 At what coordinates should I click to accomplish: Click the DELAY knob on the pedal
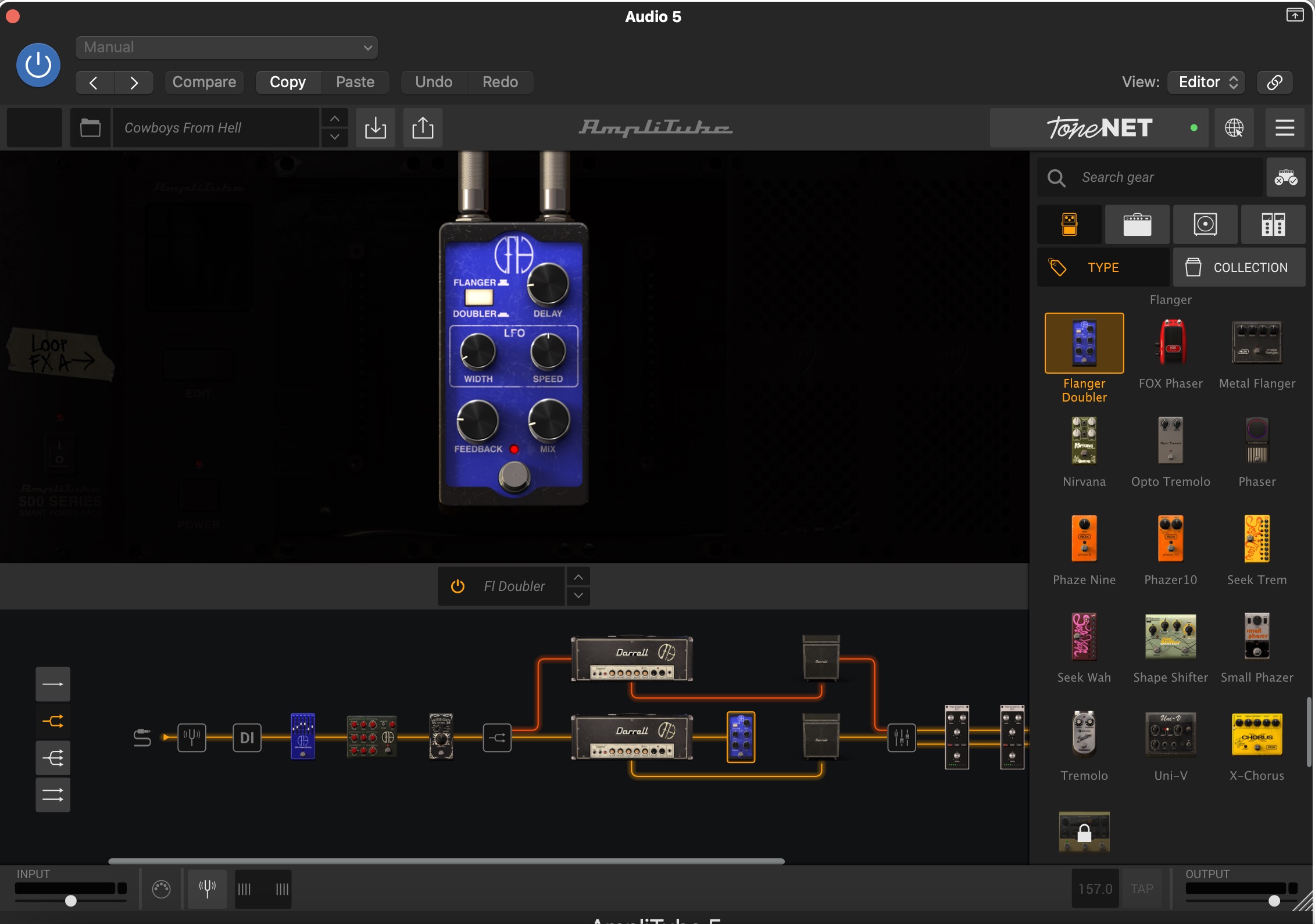tap(548, 284)
